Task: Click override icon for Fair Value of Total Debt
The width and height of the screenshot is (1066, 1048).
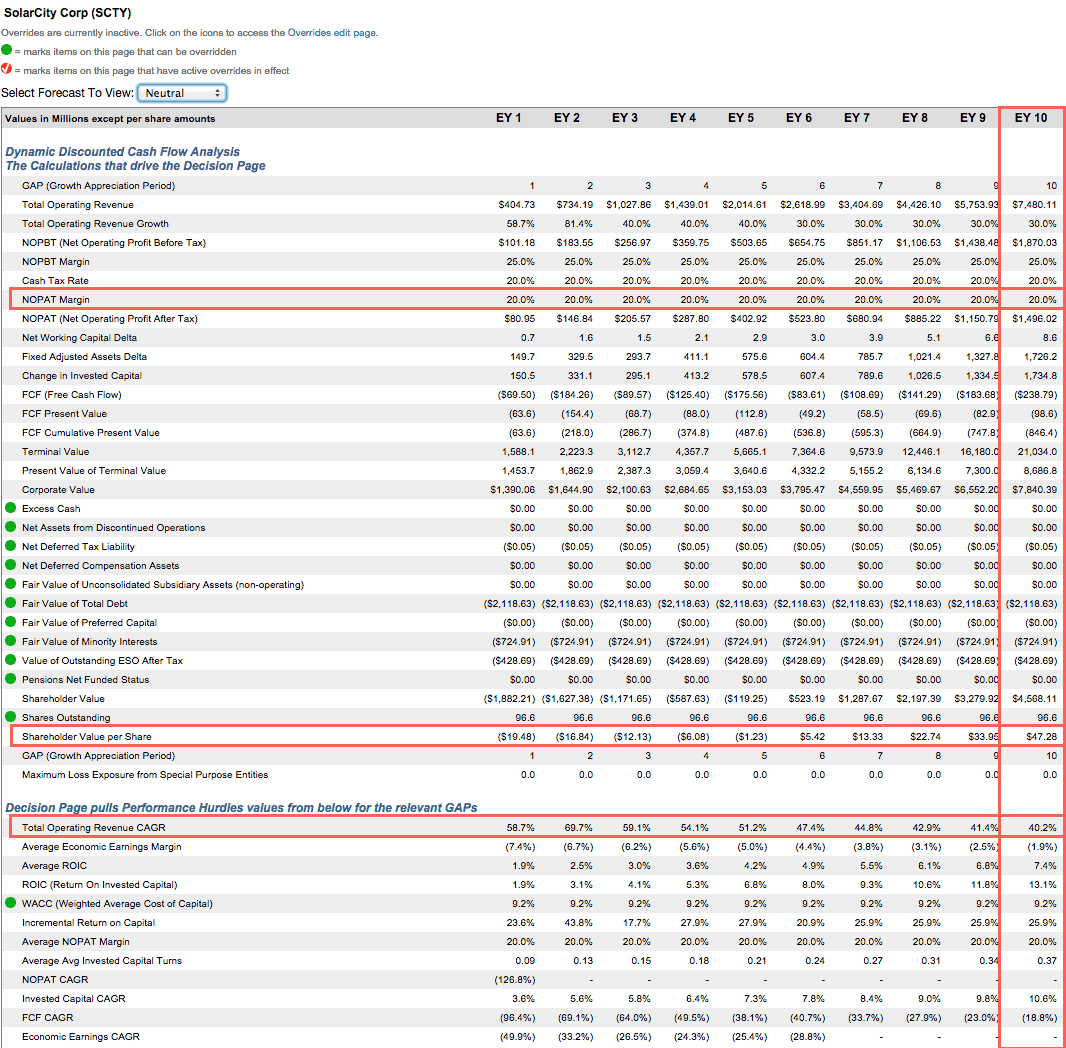Action: pos(10,603)
